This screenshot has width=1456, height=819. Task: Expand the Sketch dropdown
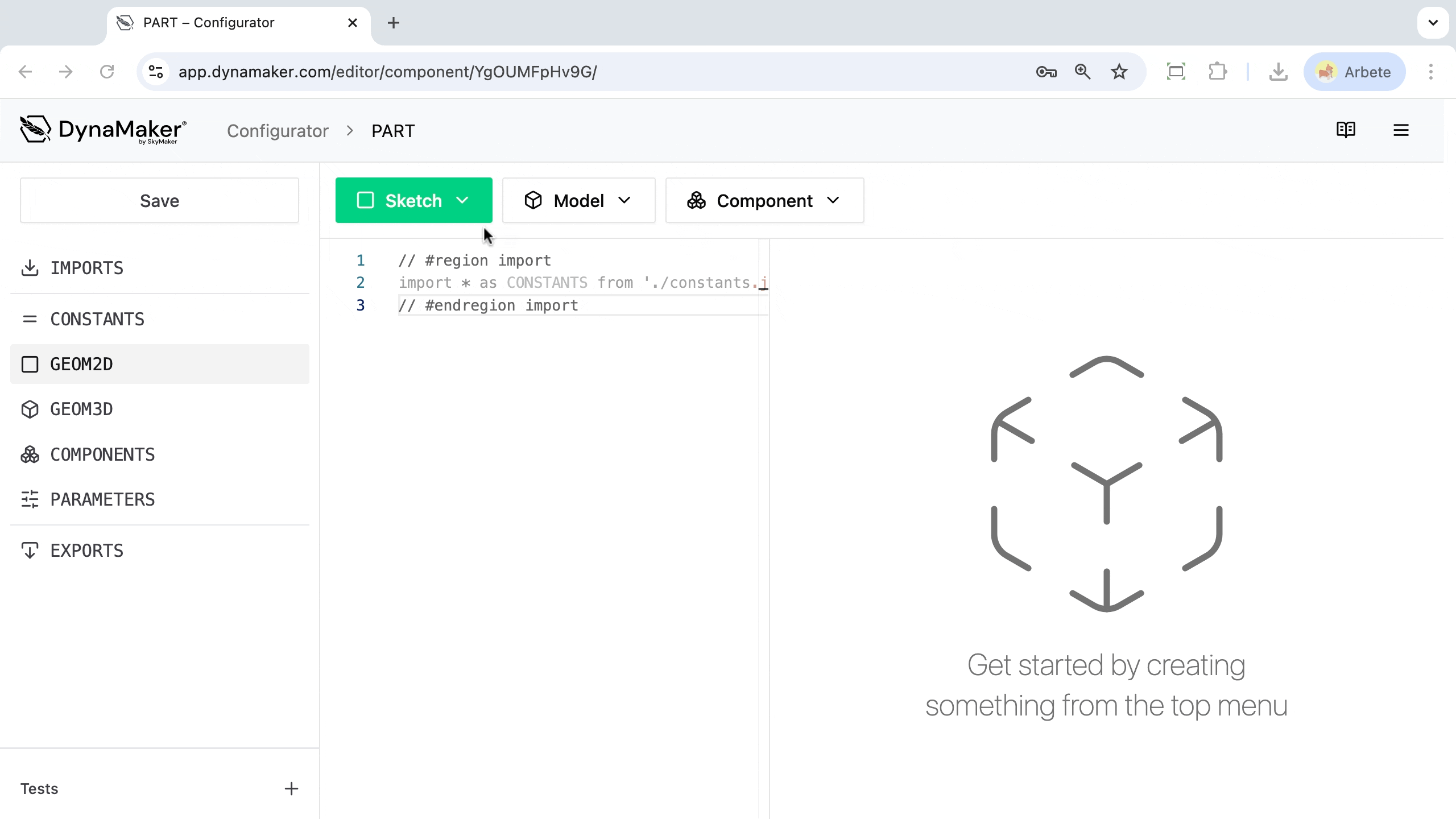(413, 200)
